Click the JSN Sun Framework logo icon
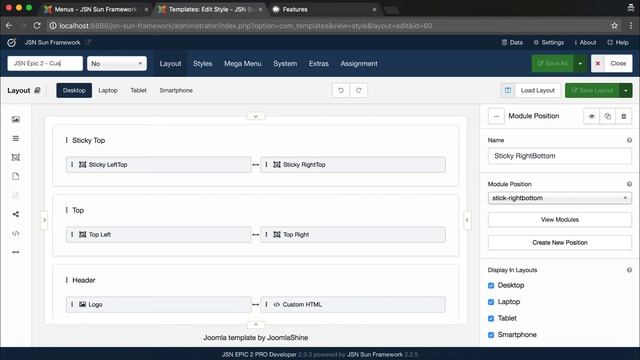 (x=11, y=42)
